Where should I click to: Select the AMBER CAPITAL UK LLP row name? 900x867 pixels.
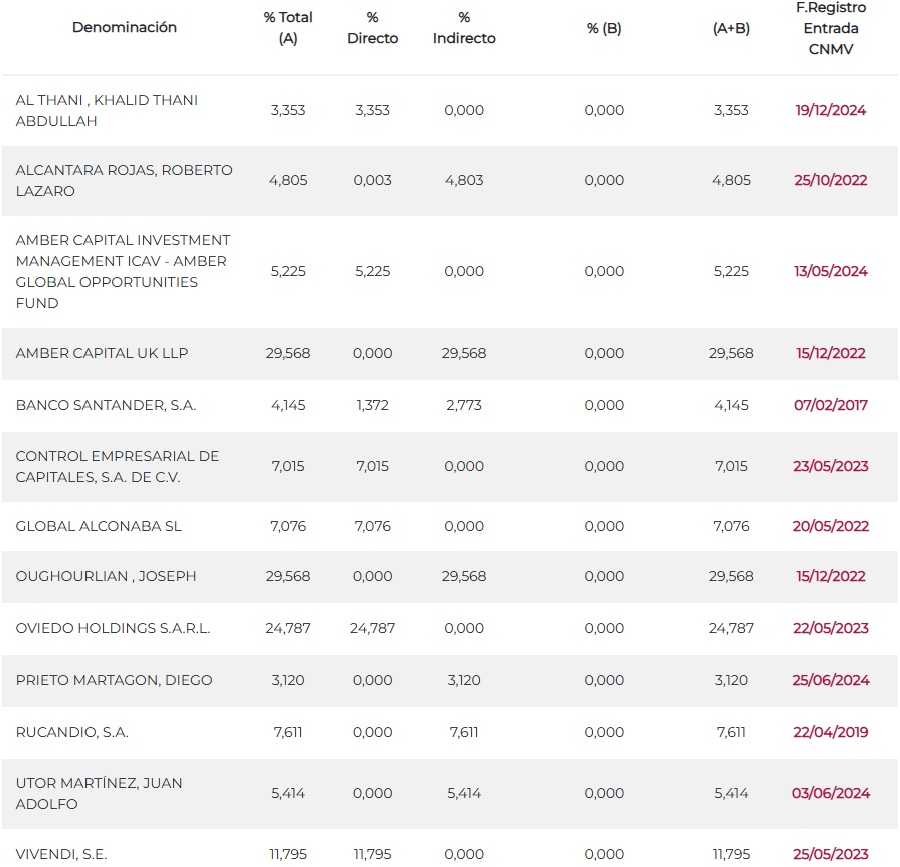[102, 353]
